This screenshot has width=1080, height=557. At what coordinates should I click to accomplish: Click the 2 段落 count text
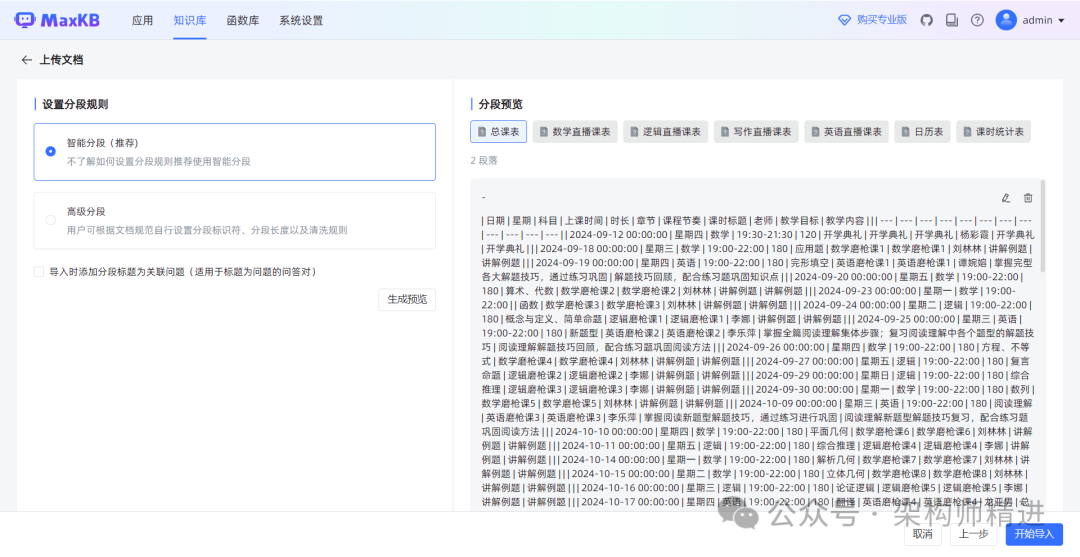(x=484, y=160)
